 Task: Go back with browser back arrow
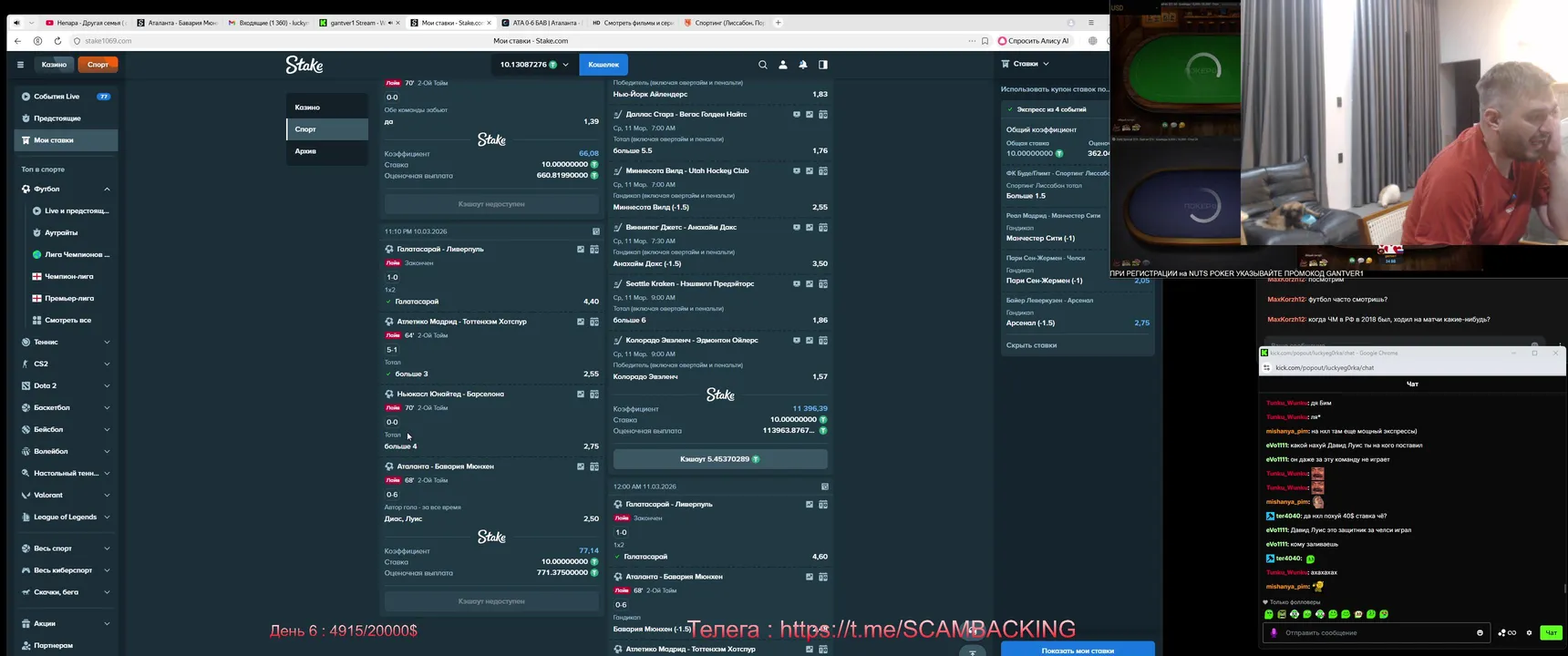pyautogui.click(x=17, y=41)
